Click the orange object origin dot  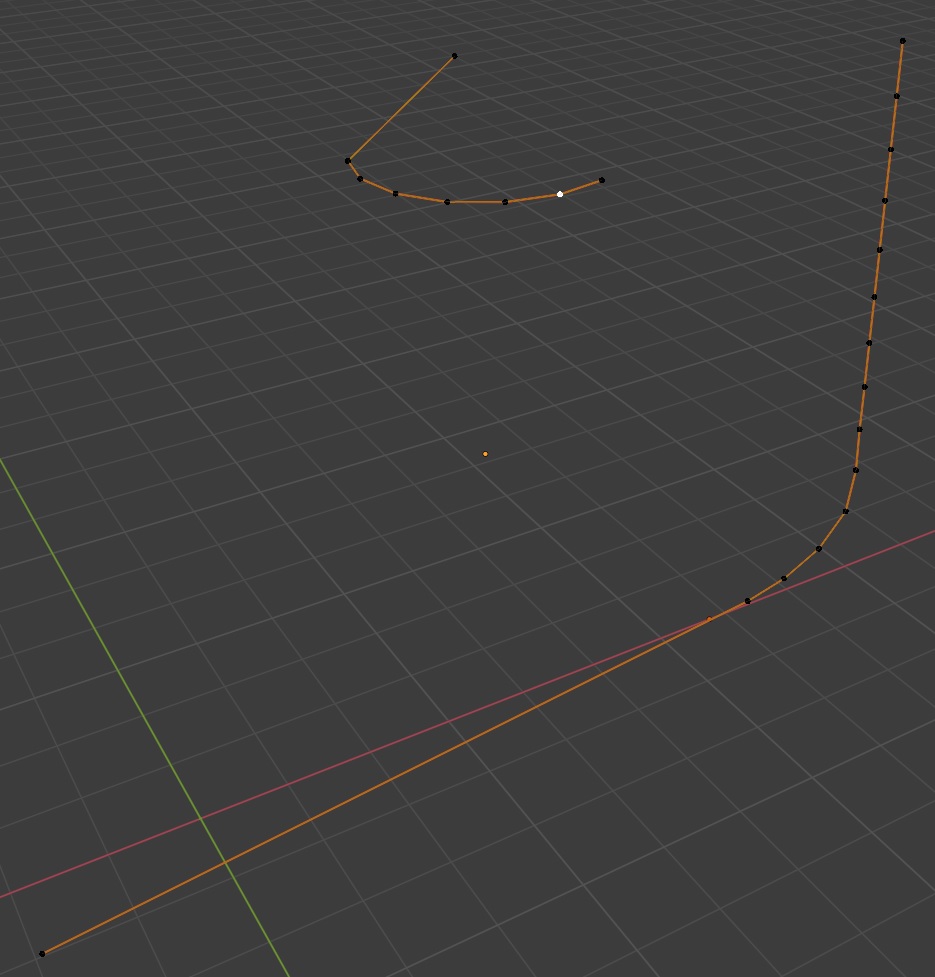pyautogui.click(x=485, y=454)
